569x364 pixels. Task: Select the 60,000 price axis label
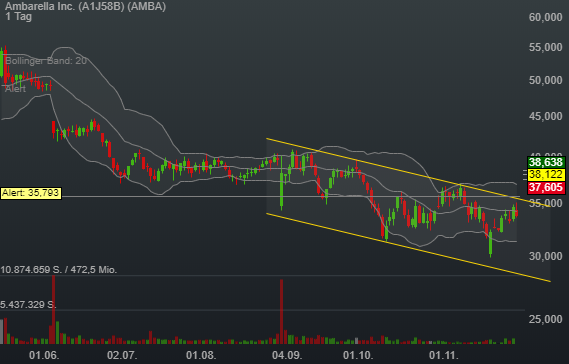(546, 17)
